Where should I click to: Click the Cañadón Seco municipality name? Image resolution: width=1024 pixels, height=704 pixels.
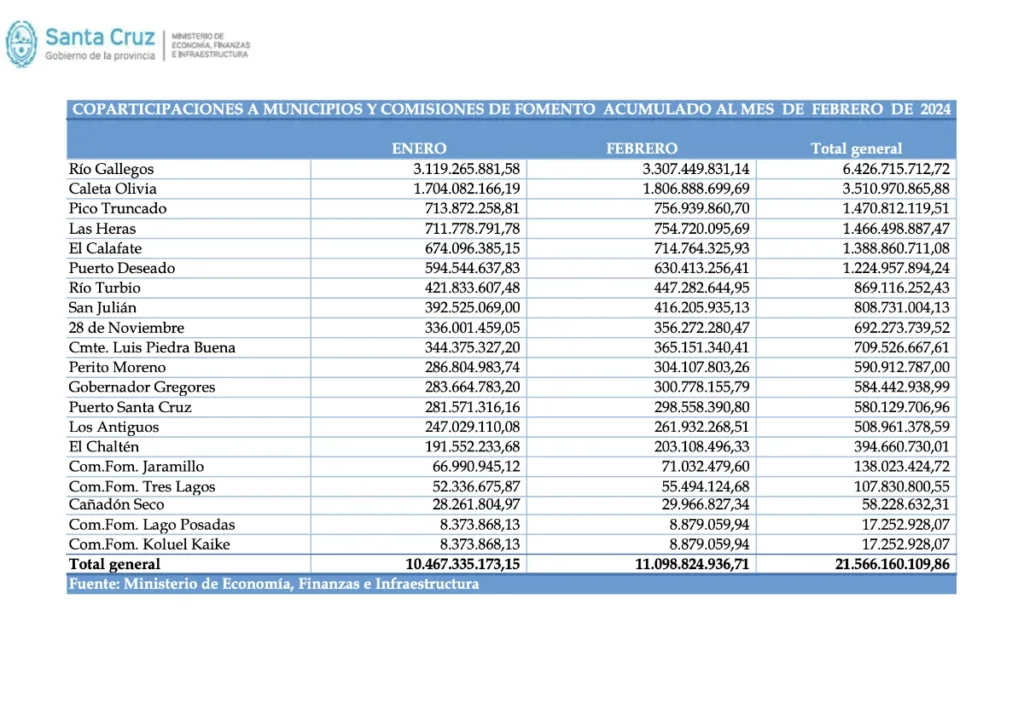[x=110, y=506]
